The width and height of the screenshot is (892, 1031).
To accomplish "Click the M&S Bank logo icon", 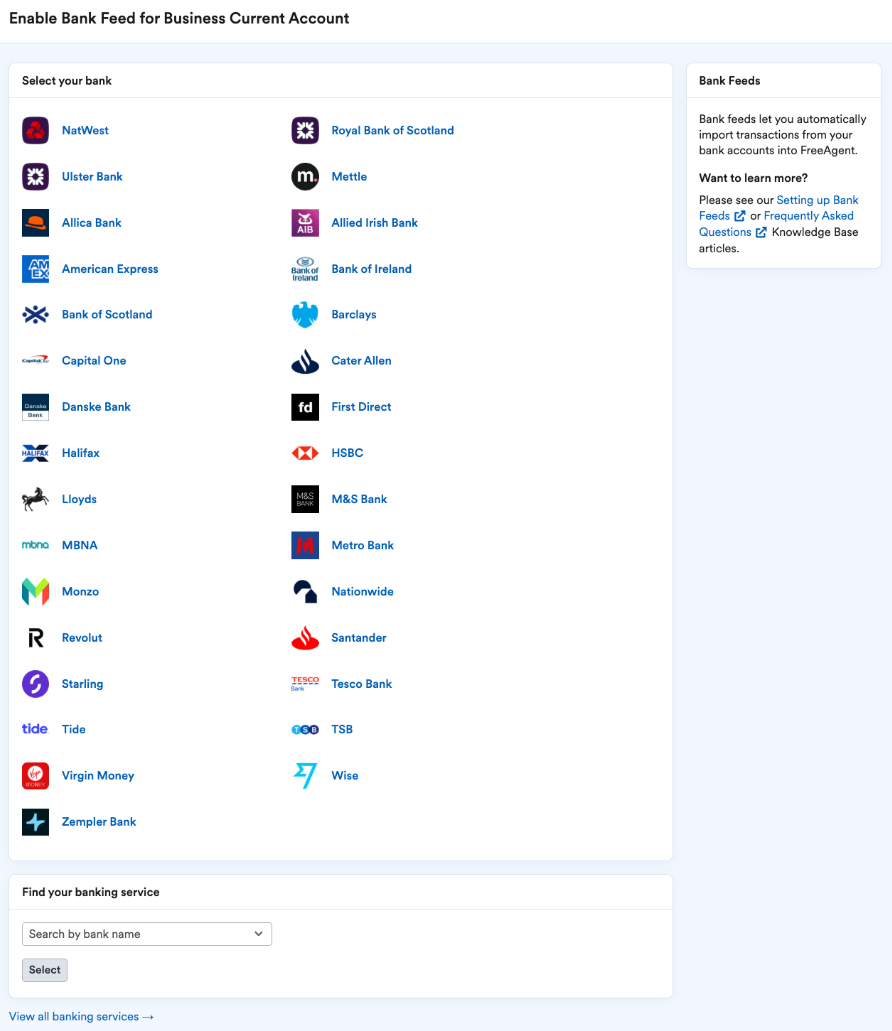I will pyautogui.click(x=305, y=499).
